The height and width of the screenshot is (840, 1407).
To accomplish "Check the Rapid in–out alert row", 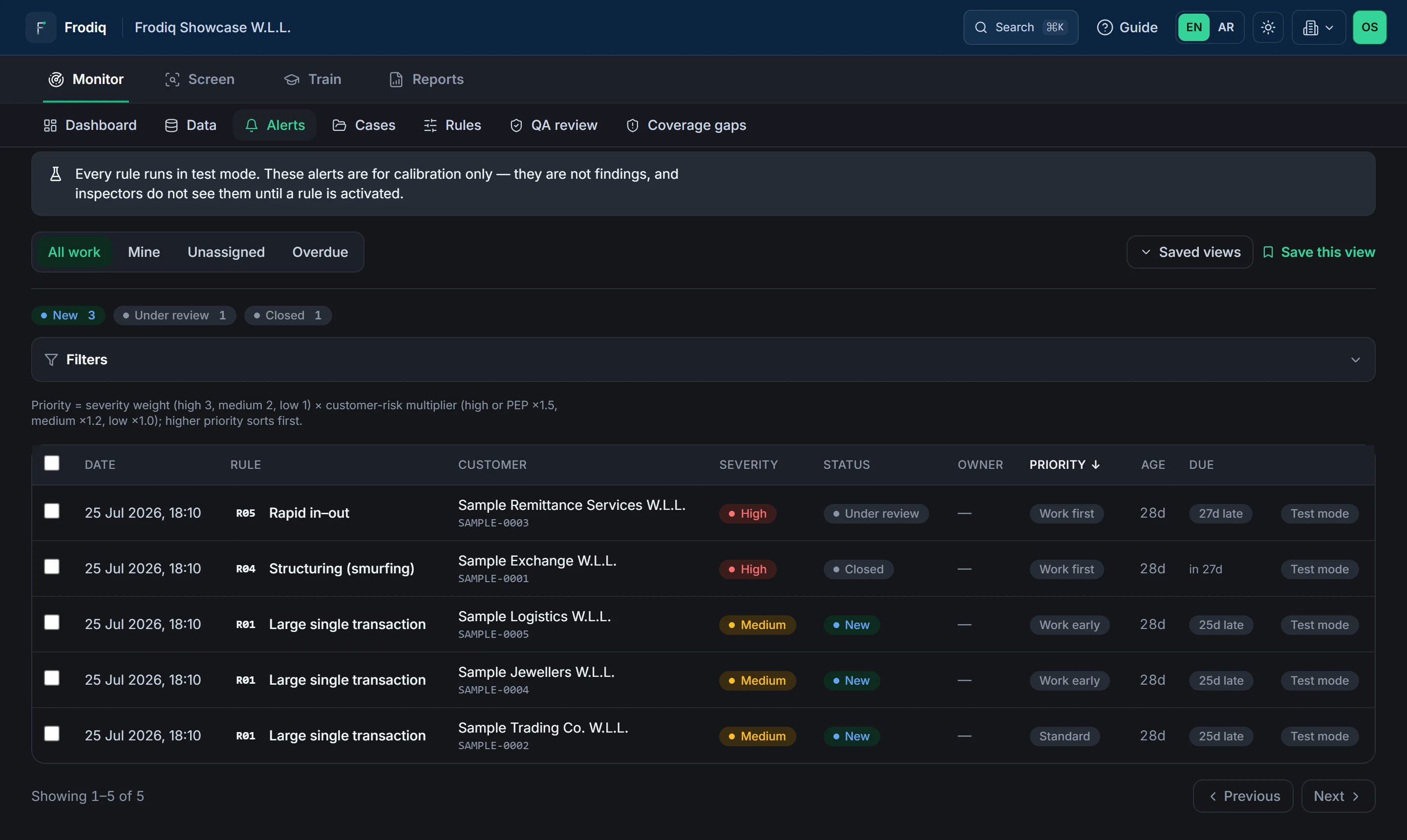I will click(51, 511).
